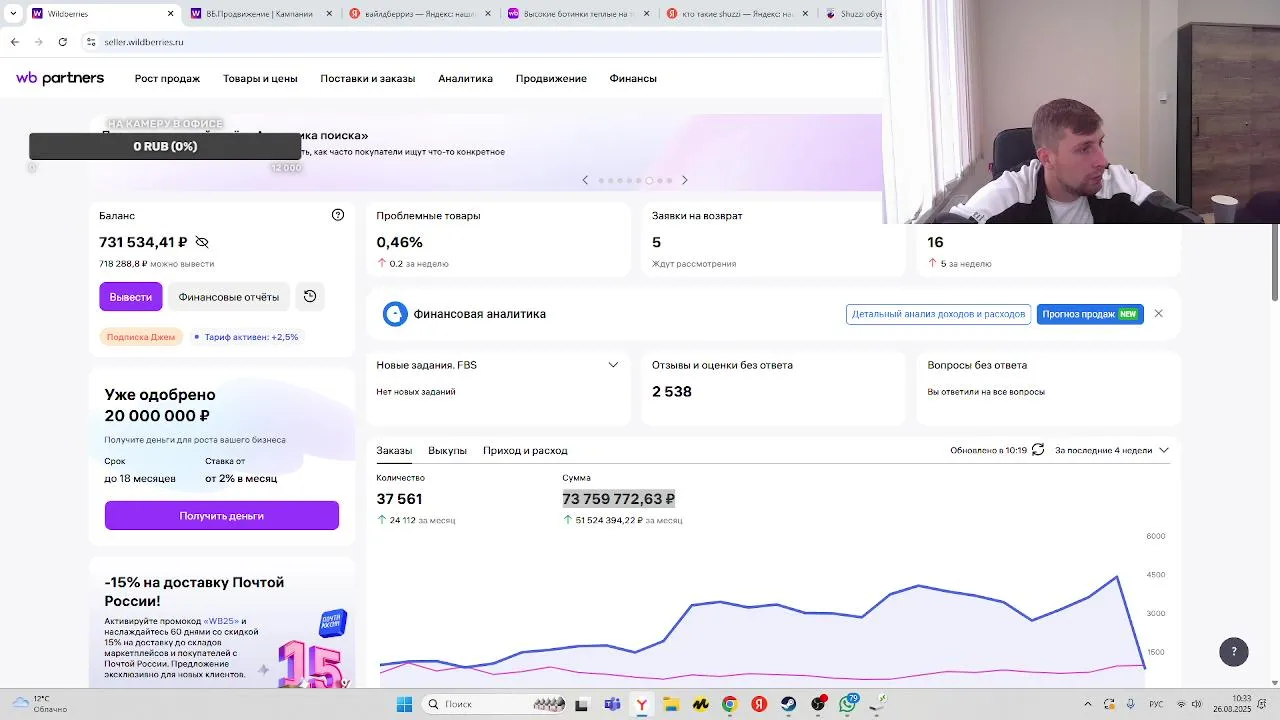1280x720 pixels.
Task: Open weather widget on taskbar
Action: [x=38, y=704]
